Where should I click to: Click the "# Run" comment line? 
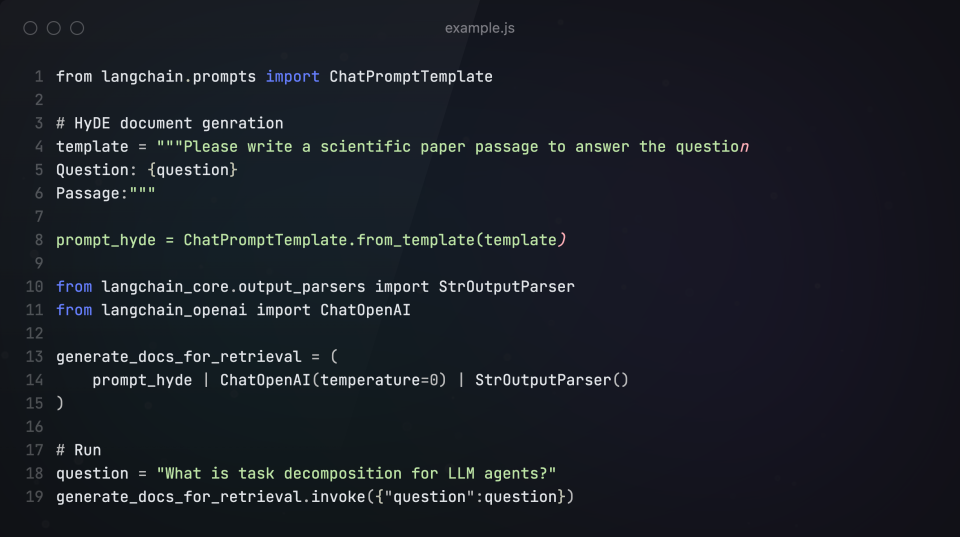[x=79, y=450]
